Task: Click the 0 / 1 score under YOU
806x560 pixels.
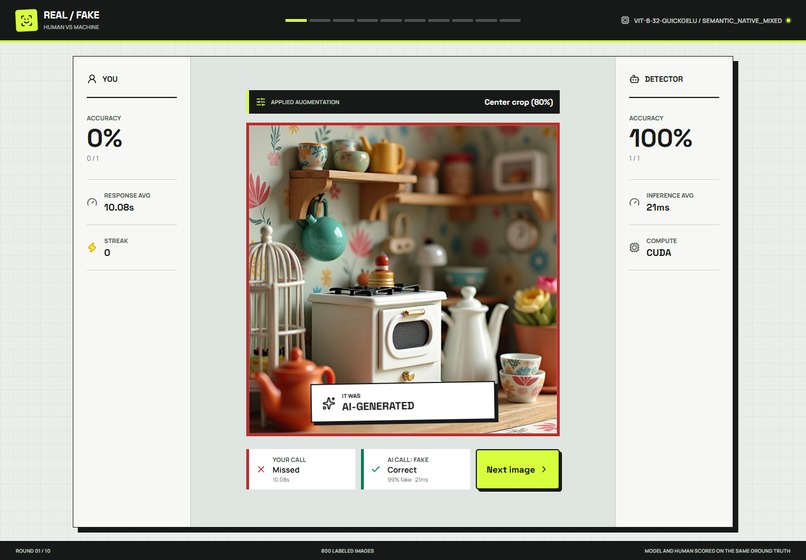Action: (x=93, y=158)
